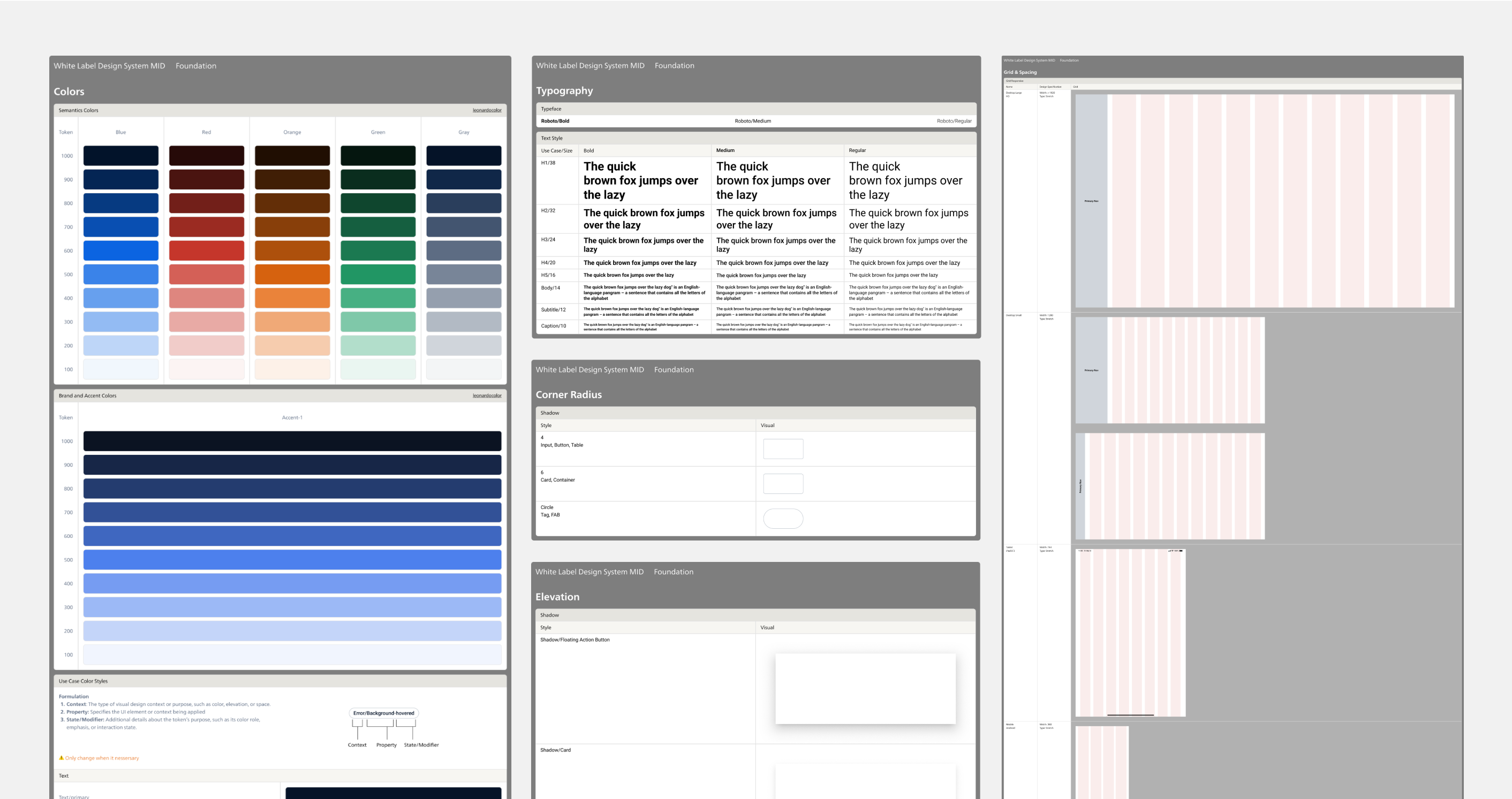This screenshot has height=799, width=1512.
Task: Select the Regular H2 sample text
Action: (909, 219)
